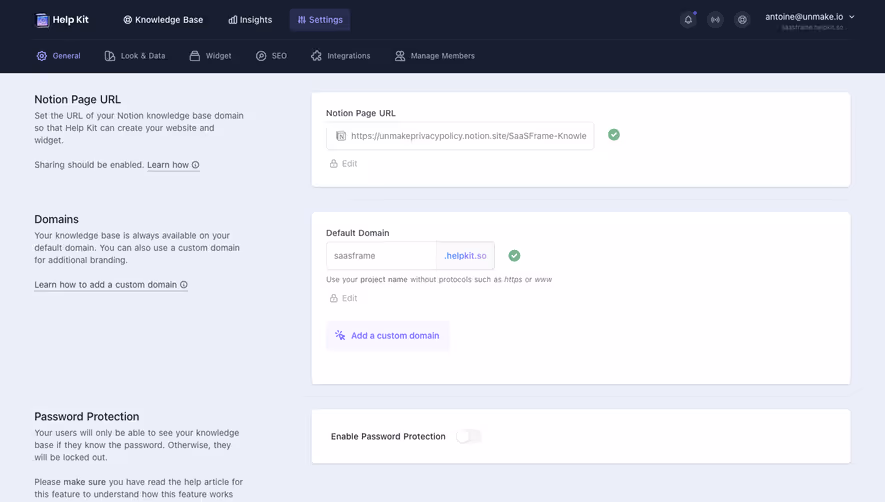
Task: Click the green check beside Notion URL
Action: click(x=614, y=135)
